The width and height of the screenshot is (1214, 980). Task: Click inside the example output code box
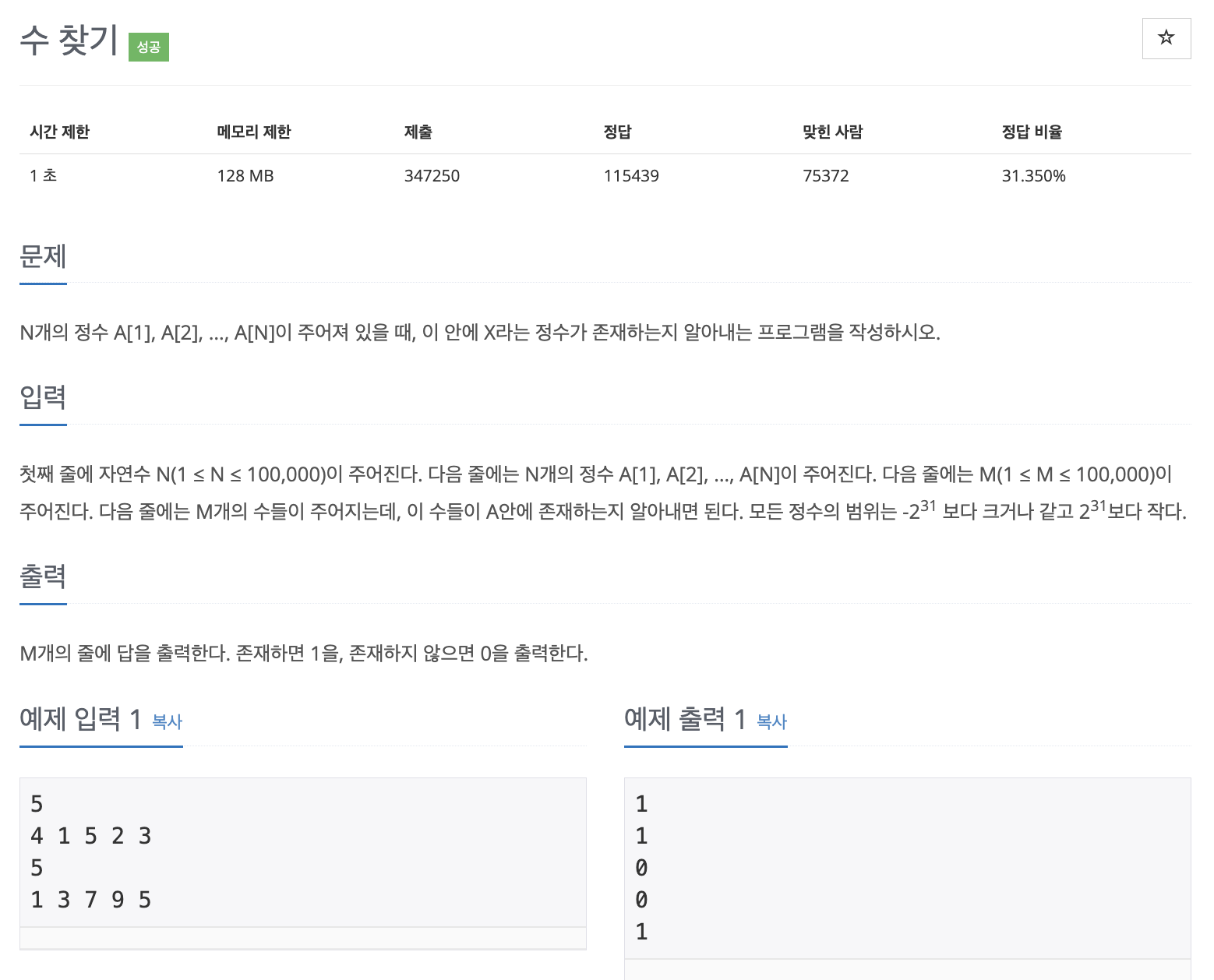[x=907, y=867]
